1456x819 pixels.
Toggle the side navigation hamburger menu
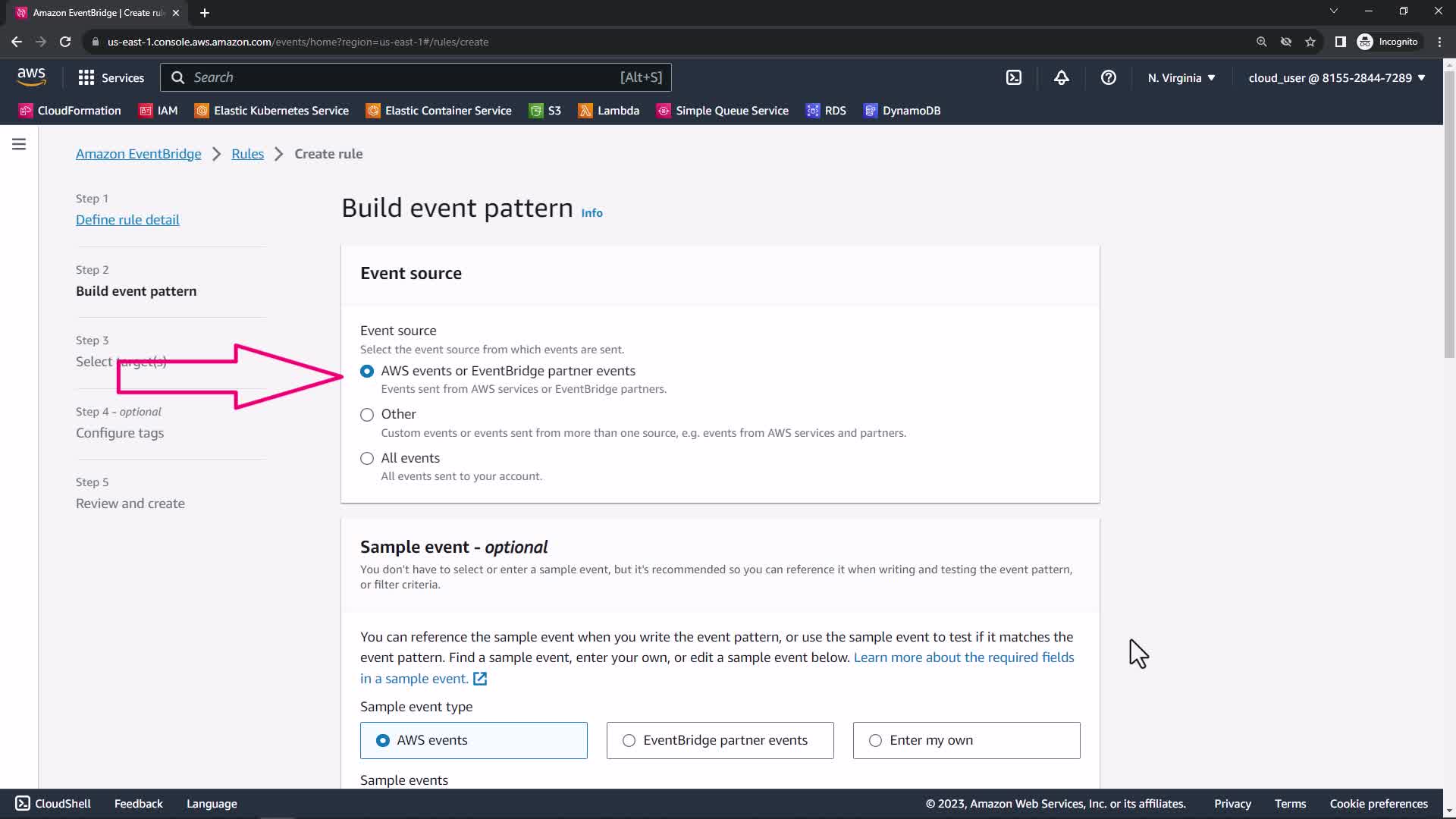click(x=19, y=144)
